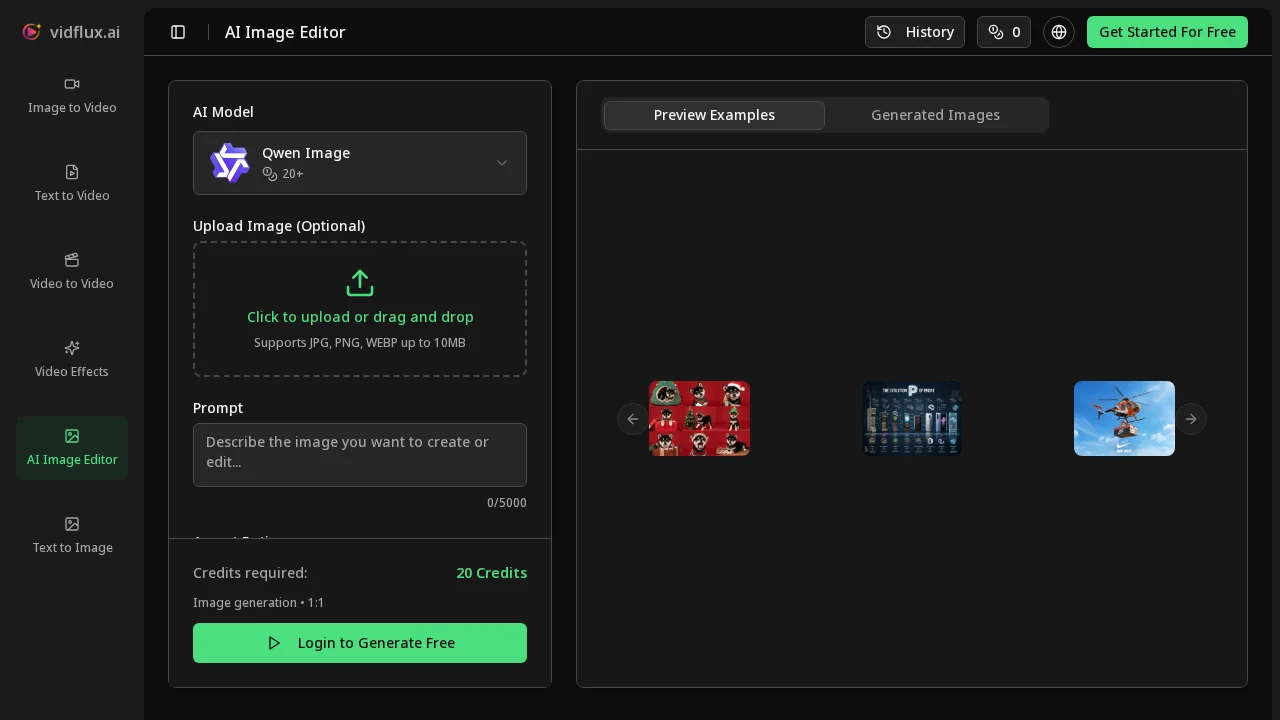Select Text to Video in the sidebar
Viewport: 1280px width, 720px height.
tap(71, 183)
